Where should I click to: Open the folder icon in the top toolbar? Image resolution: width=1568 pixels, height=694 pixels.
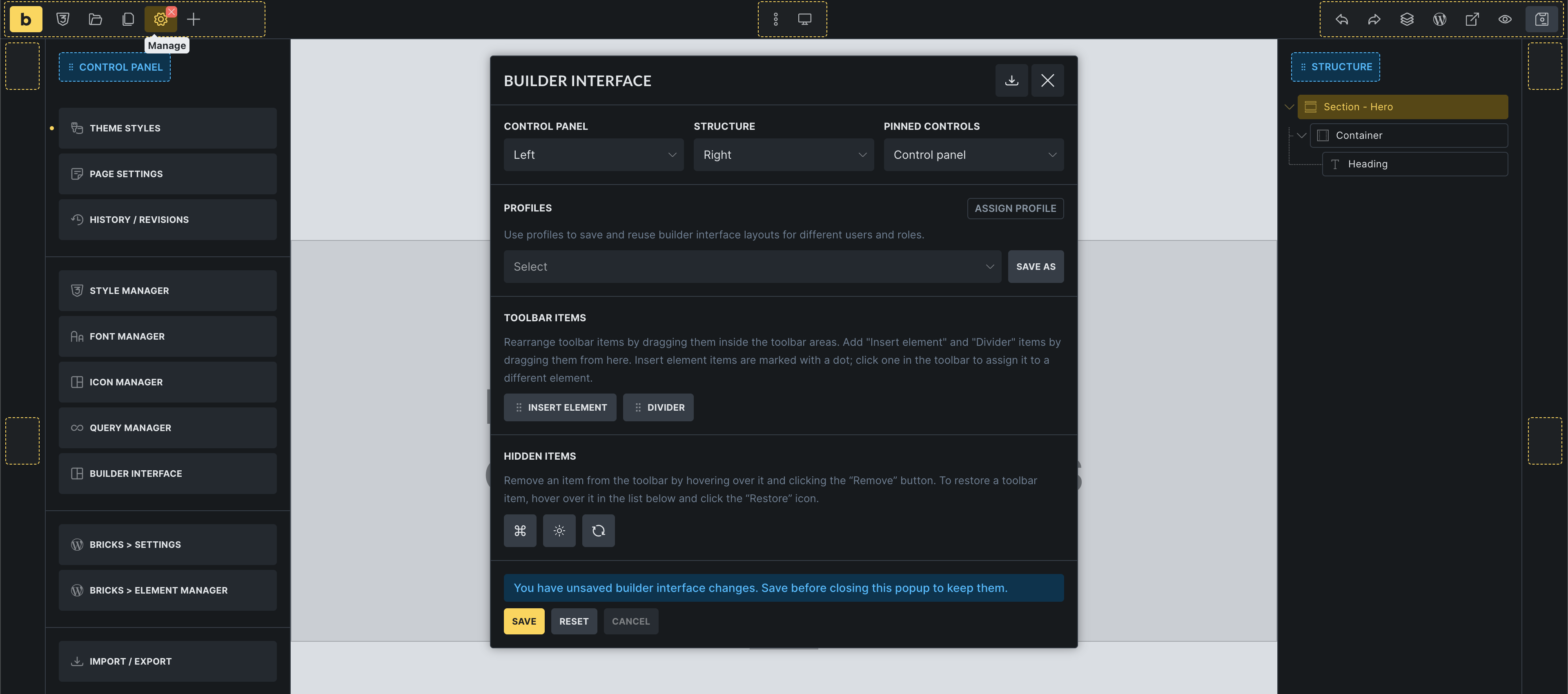coord(95,20)
